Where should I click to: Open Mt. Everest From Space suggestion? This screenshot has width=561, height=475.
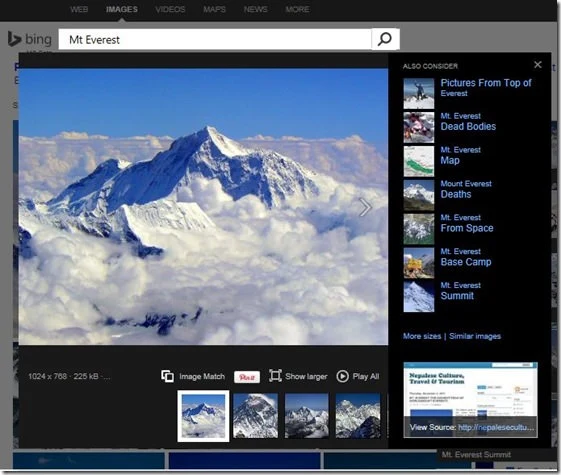point(449,229)
